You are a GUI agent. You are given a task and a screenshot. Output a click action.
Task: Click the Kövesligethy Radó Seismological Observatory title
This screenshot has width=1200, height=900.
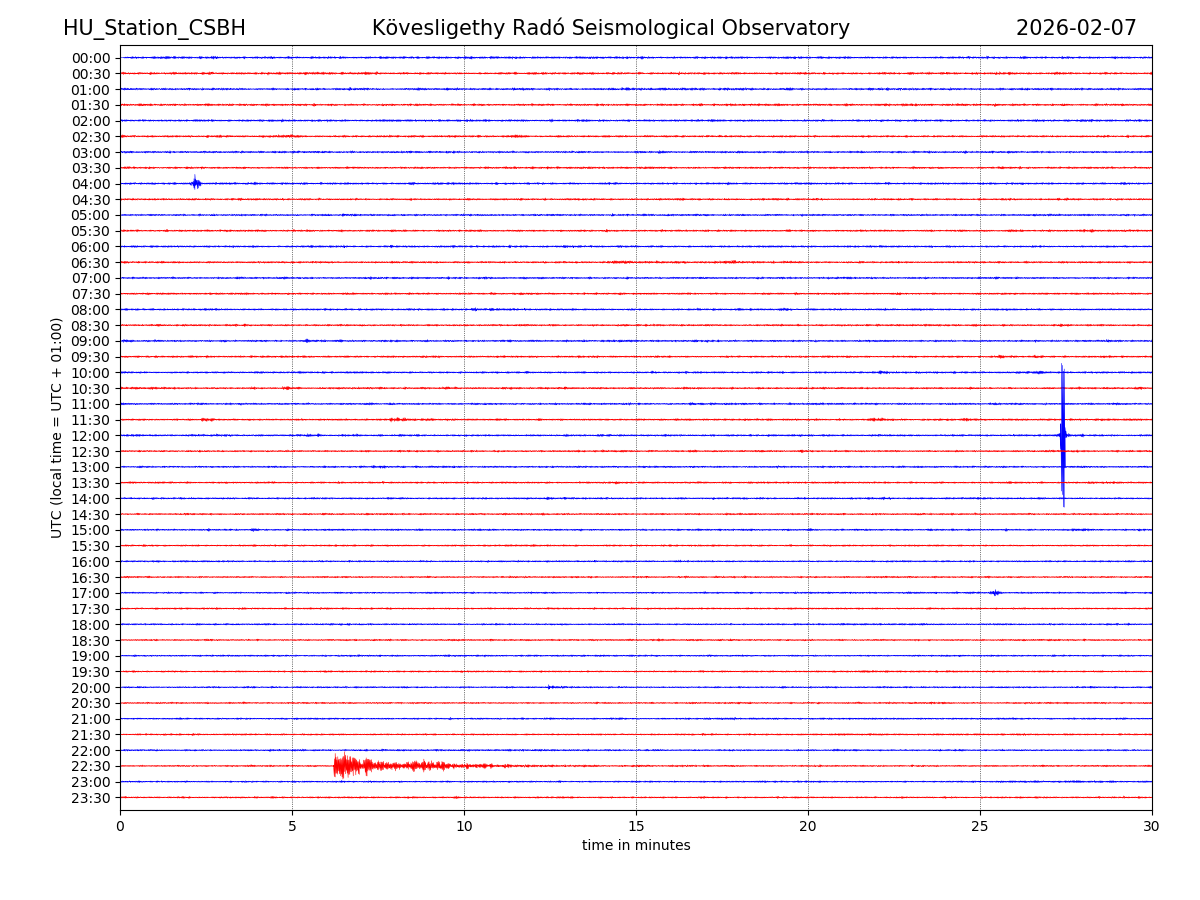(610, 28)
